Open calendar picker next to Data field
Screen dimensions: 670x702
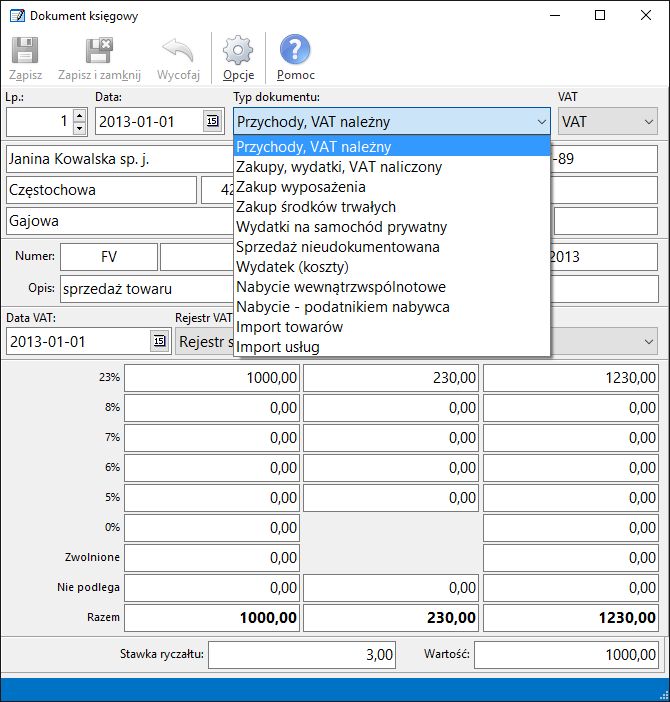click(212, 122)
